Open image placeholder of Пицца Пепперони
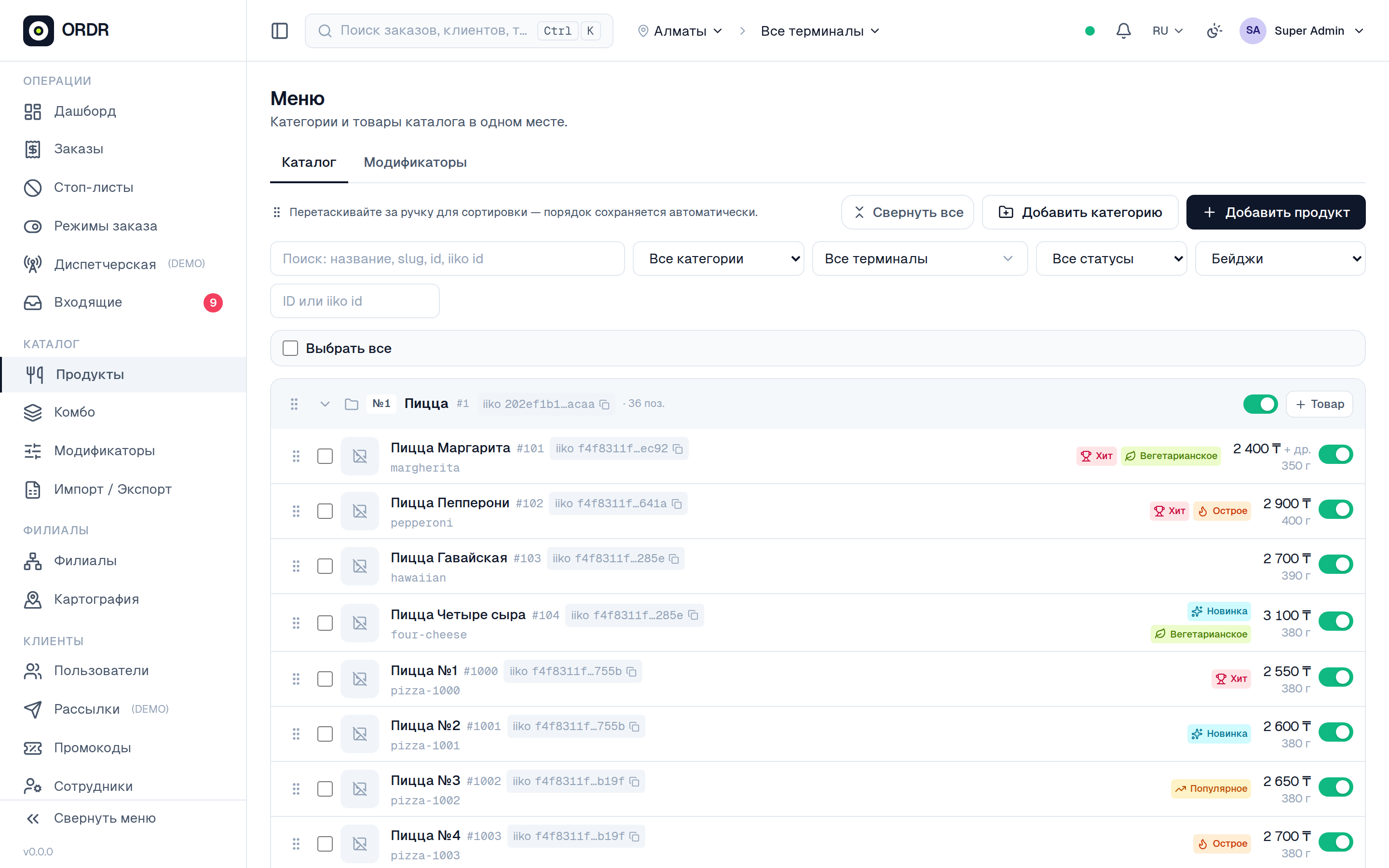 [359, 511]
